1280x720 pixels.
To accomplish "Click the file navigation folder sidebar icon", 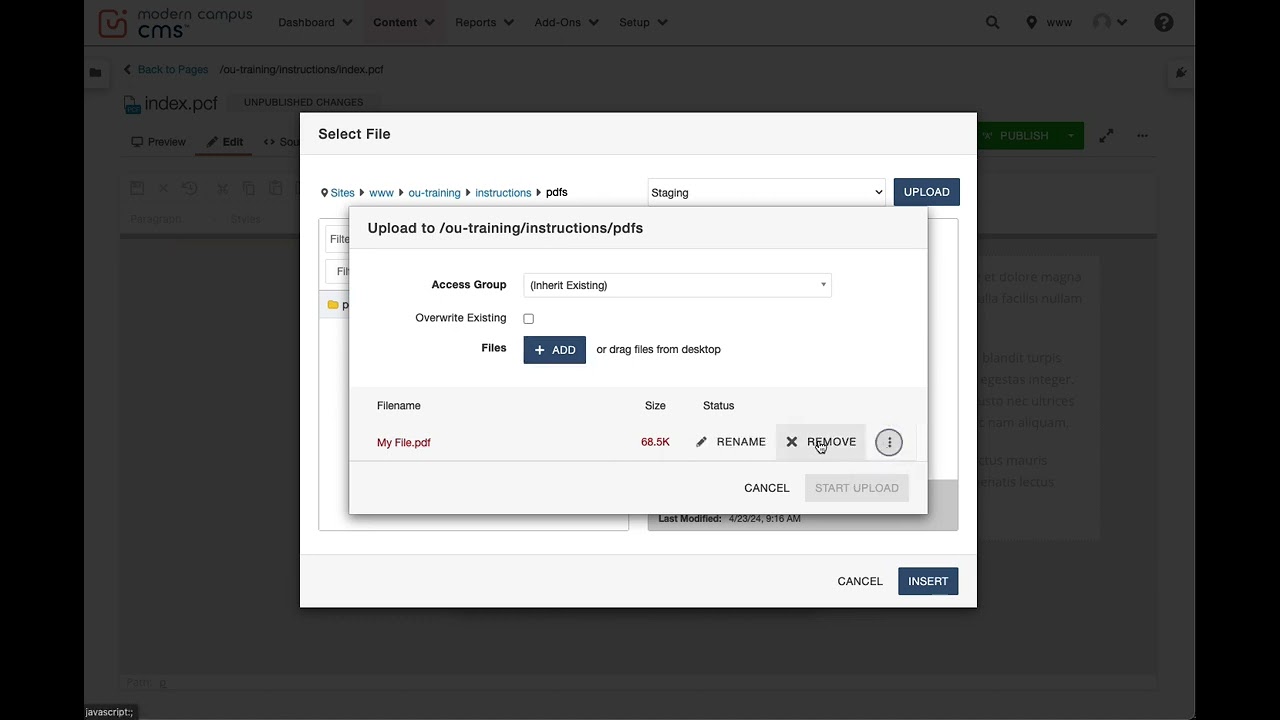I will coord(95,72).
